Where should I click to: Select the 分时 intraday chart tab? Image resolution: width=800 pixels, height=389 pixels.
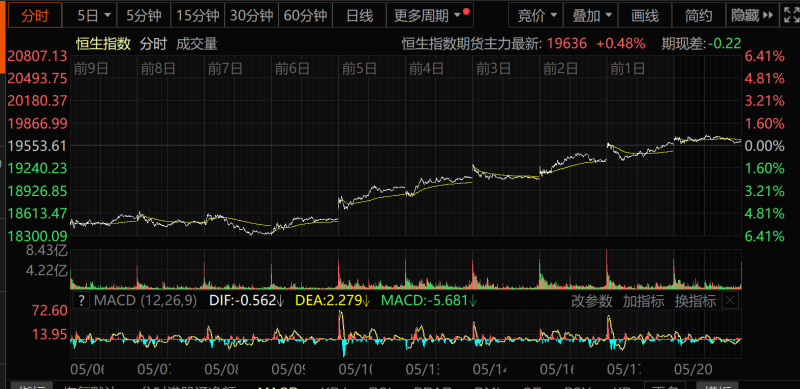(35, 15)
